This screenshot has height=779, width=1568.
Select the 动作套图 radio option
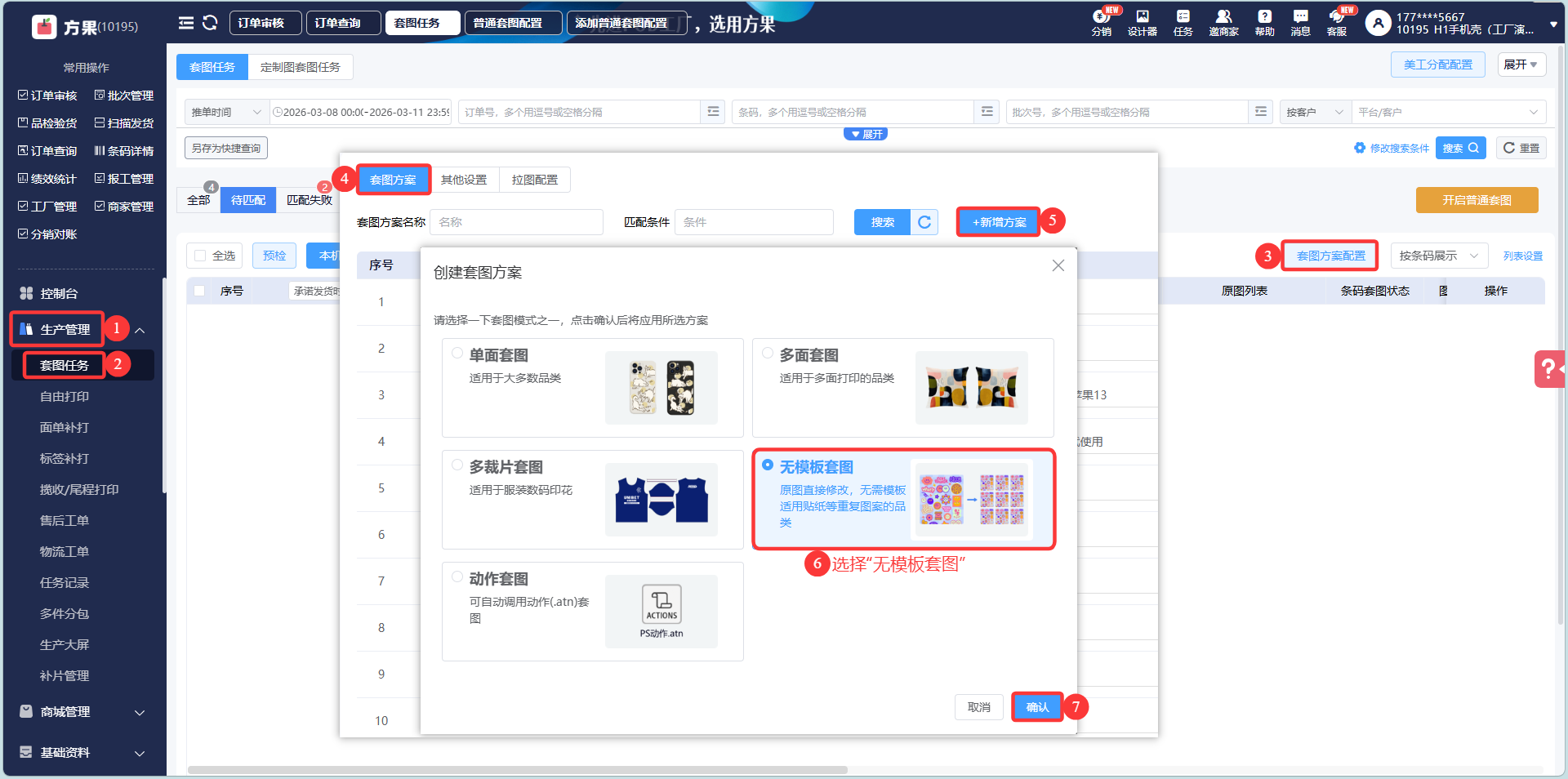(457, 576)
